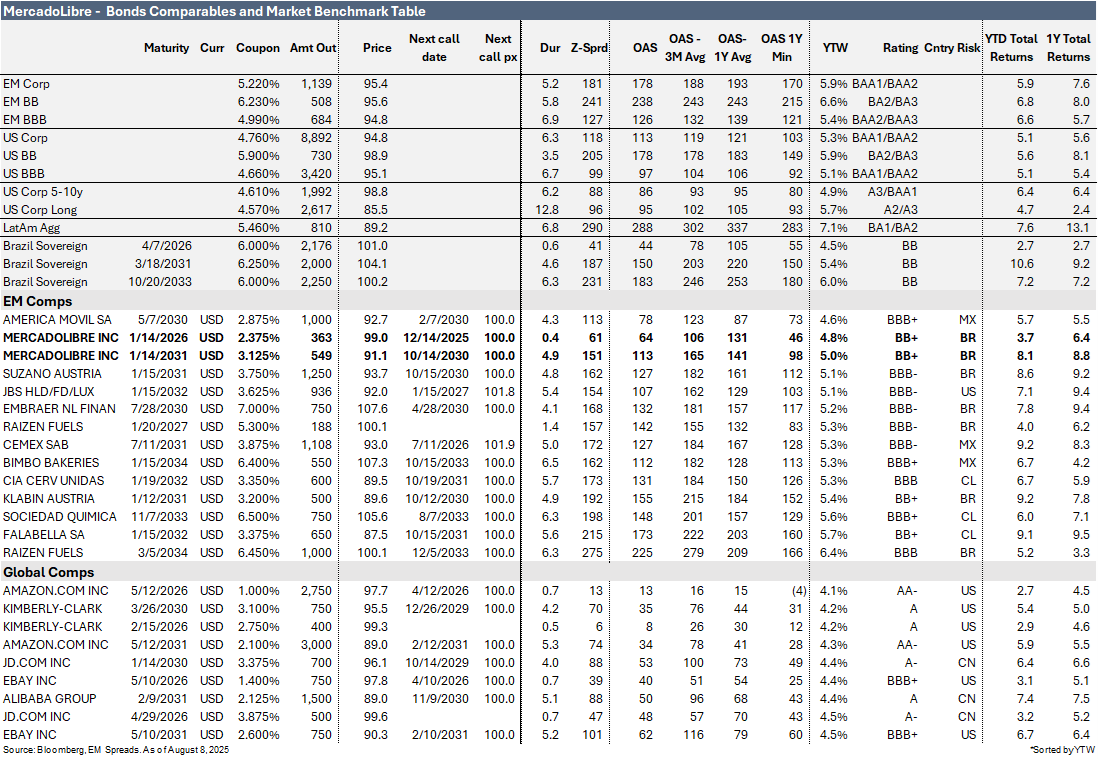Screen dimensions: 1098x760
Task: Click Brazil Sovereign maturity '10/20/2033'
Action: tap(160, 282)
